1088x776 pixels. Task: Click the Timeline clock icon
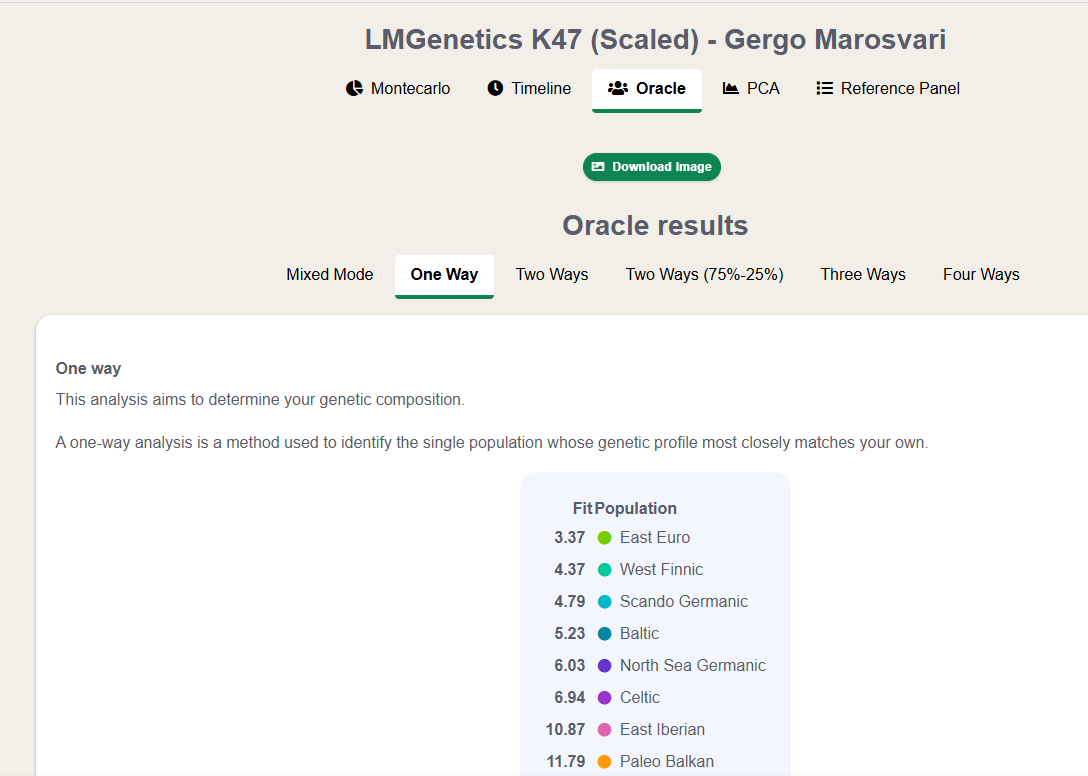coord(495,88)
